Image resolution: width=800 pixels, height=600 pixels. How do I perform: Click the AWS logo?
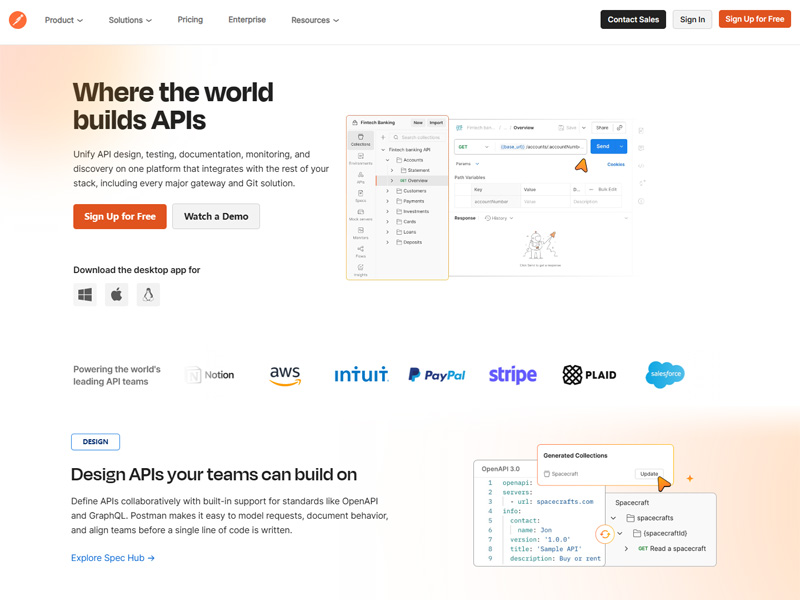285,375
